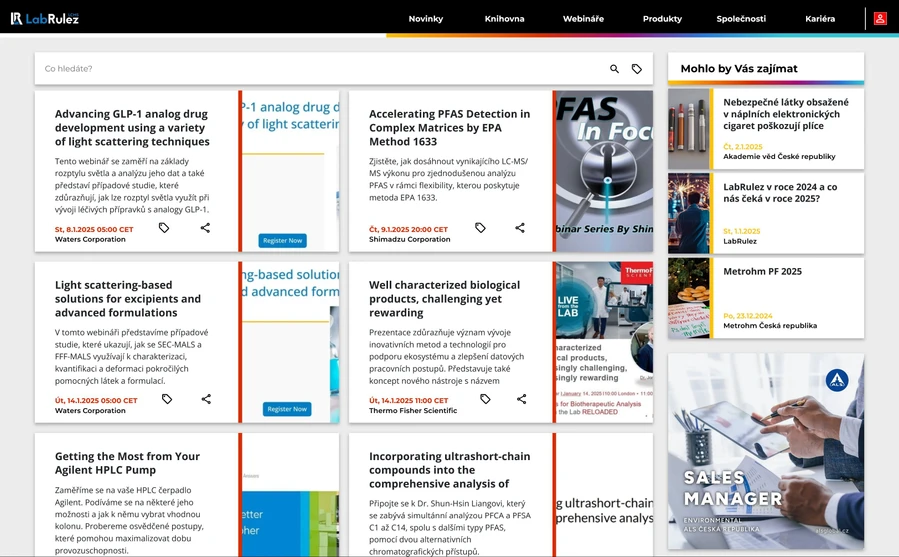Screen dimensions: 899x557
Task: Click Register Now on Light scattering image
Action: (287, 409)
